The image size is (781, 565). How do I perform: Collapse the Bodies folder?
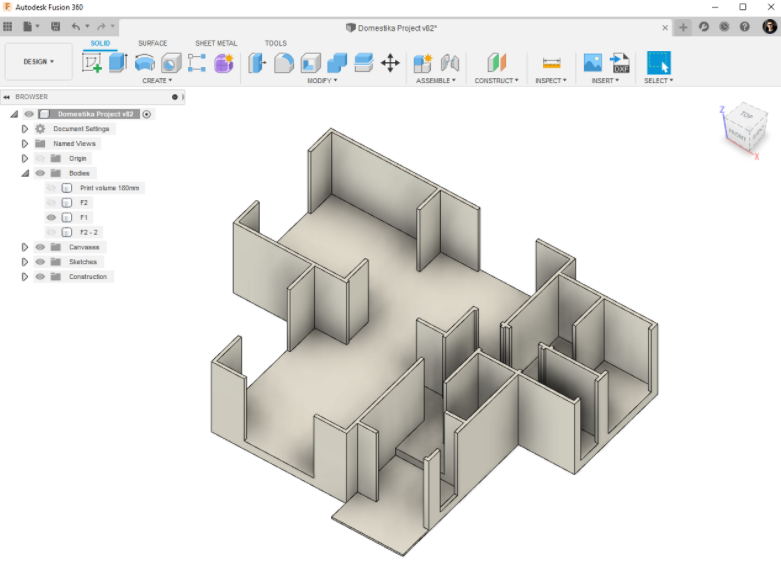25,173
